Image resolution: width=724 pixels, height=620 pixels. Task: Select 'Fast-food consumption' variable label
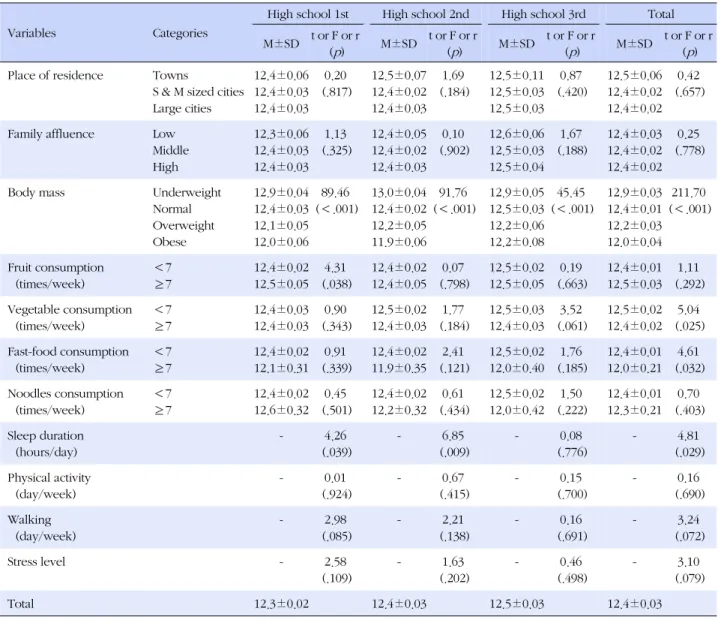click(68, 352)
